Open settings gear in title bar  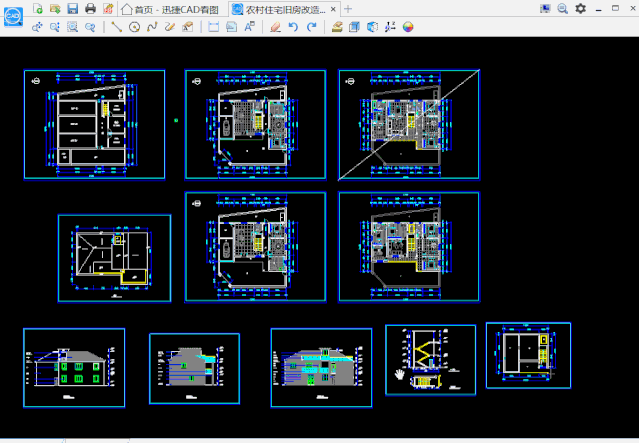[580, 9]
